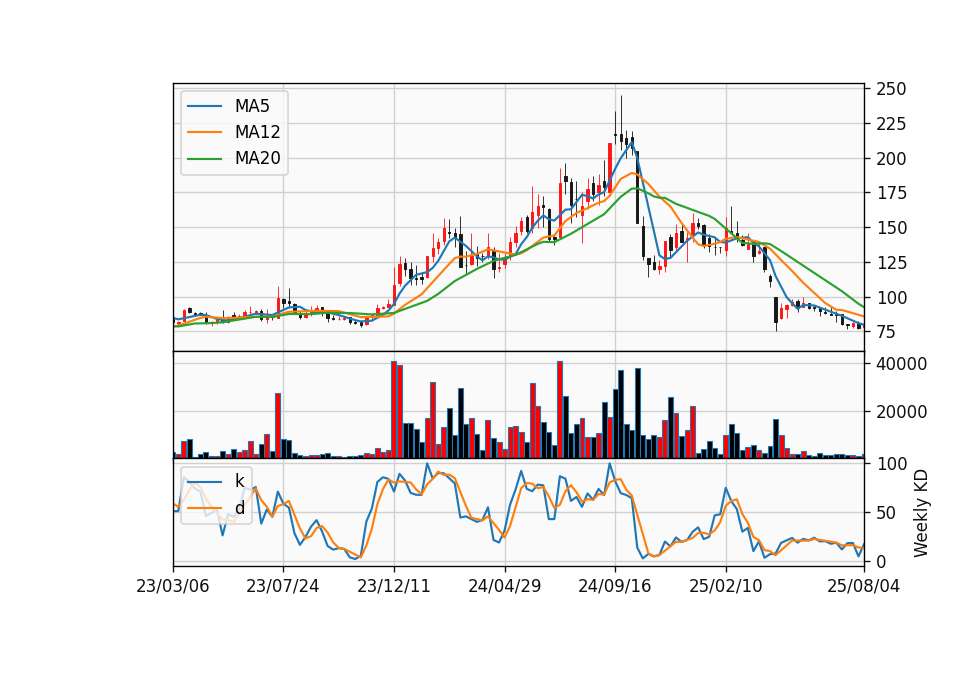This screenshot has width=960, height=690.
Task: Click the 24/09/16 date axis label
Action: click(x=615, y=586)
